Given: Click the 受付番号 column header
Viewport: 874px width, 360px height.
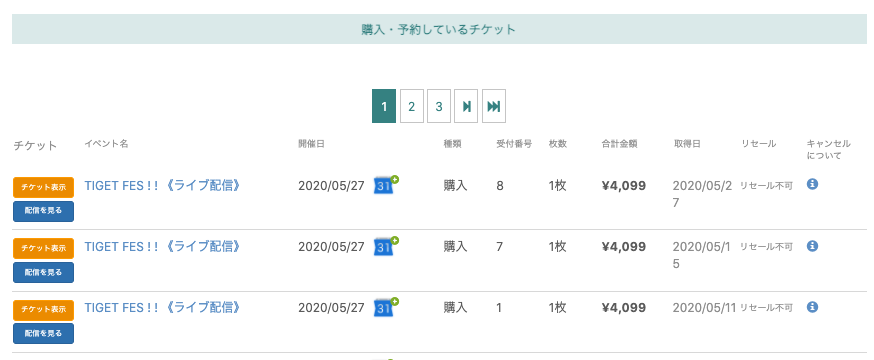Looking at the screenshot, I should click(514, 144).
